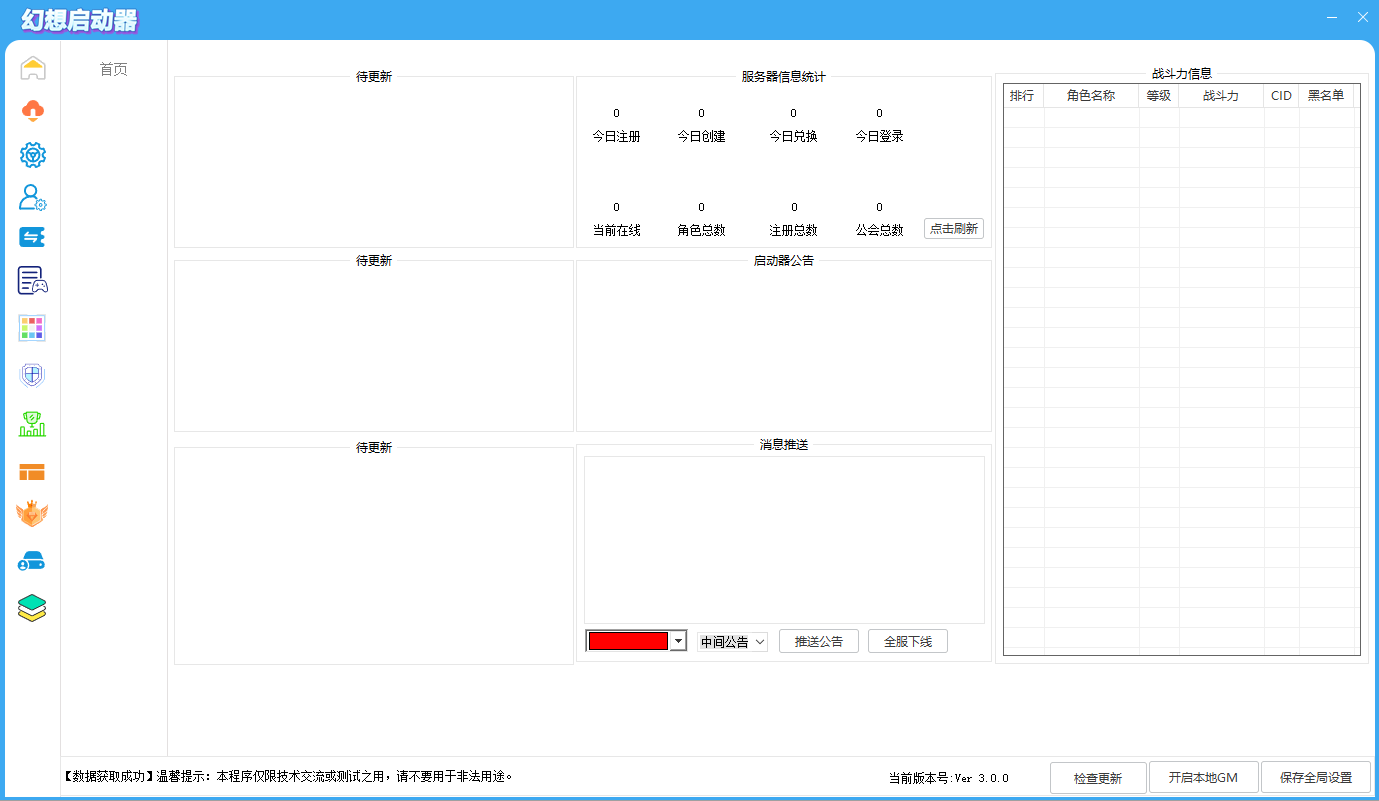Click the 推送公告 button

819,641
